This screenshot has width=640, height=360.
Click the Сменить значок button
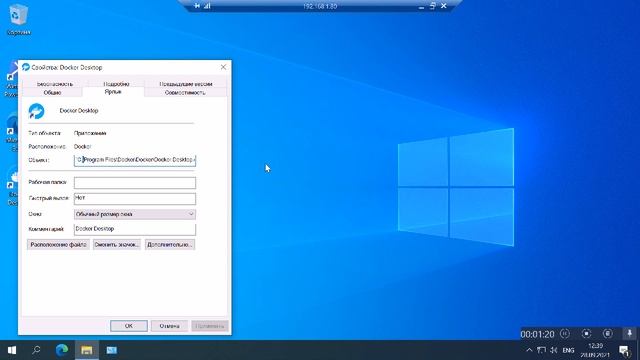point(117,244)
